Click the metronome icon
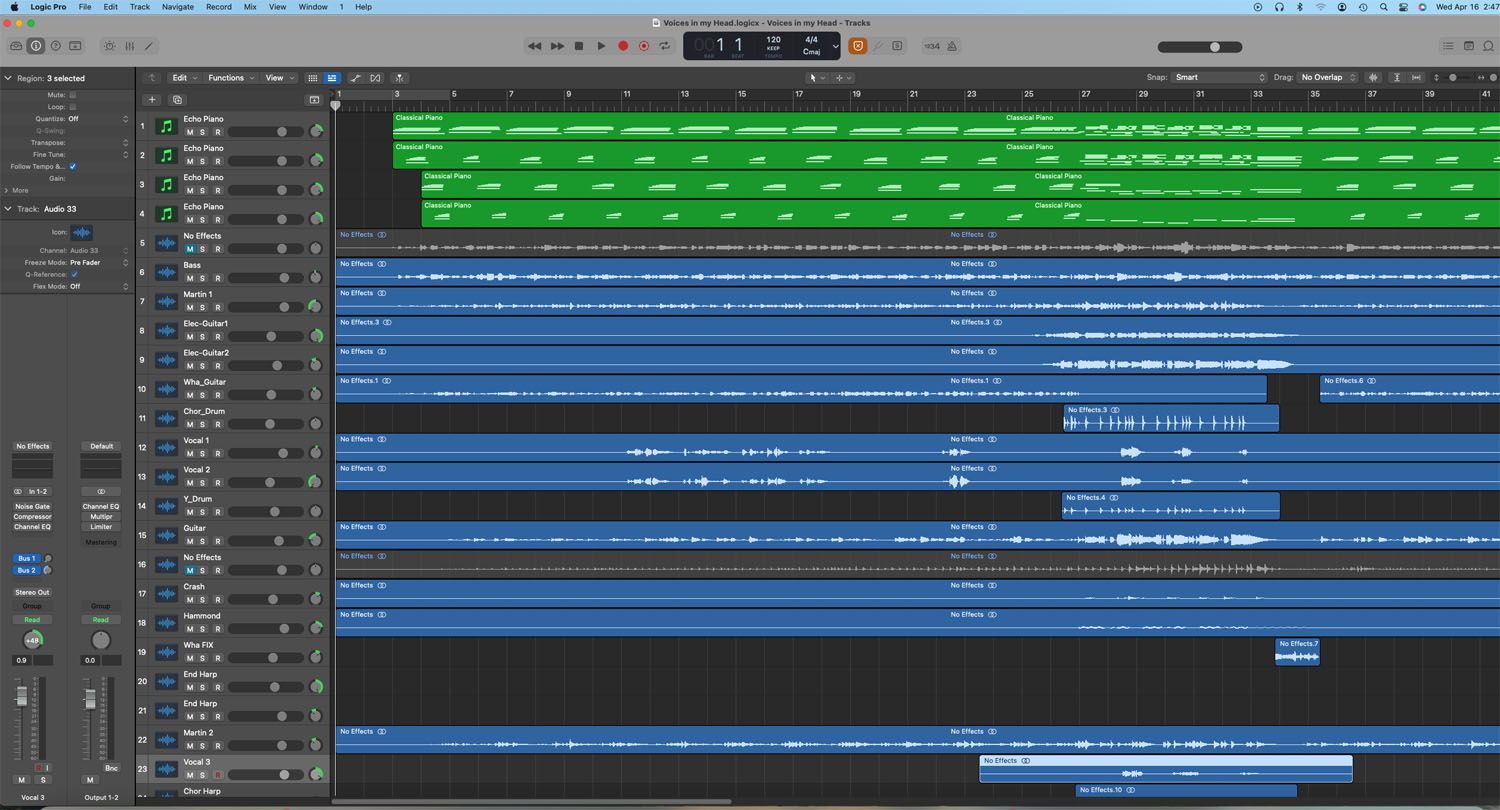The width and height of the screenshot is (1500, 810). pyautogui.click(x=952, y=46)
